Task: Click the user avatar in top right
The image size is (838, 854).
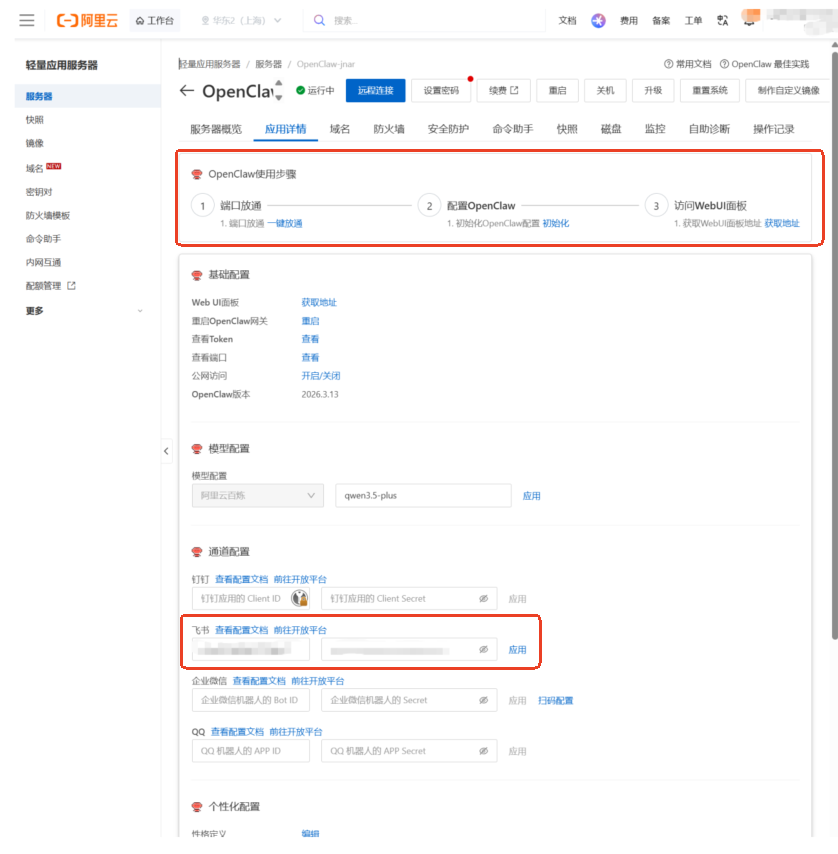Action: 749,19
